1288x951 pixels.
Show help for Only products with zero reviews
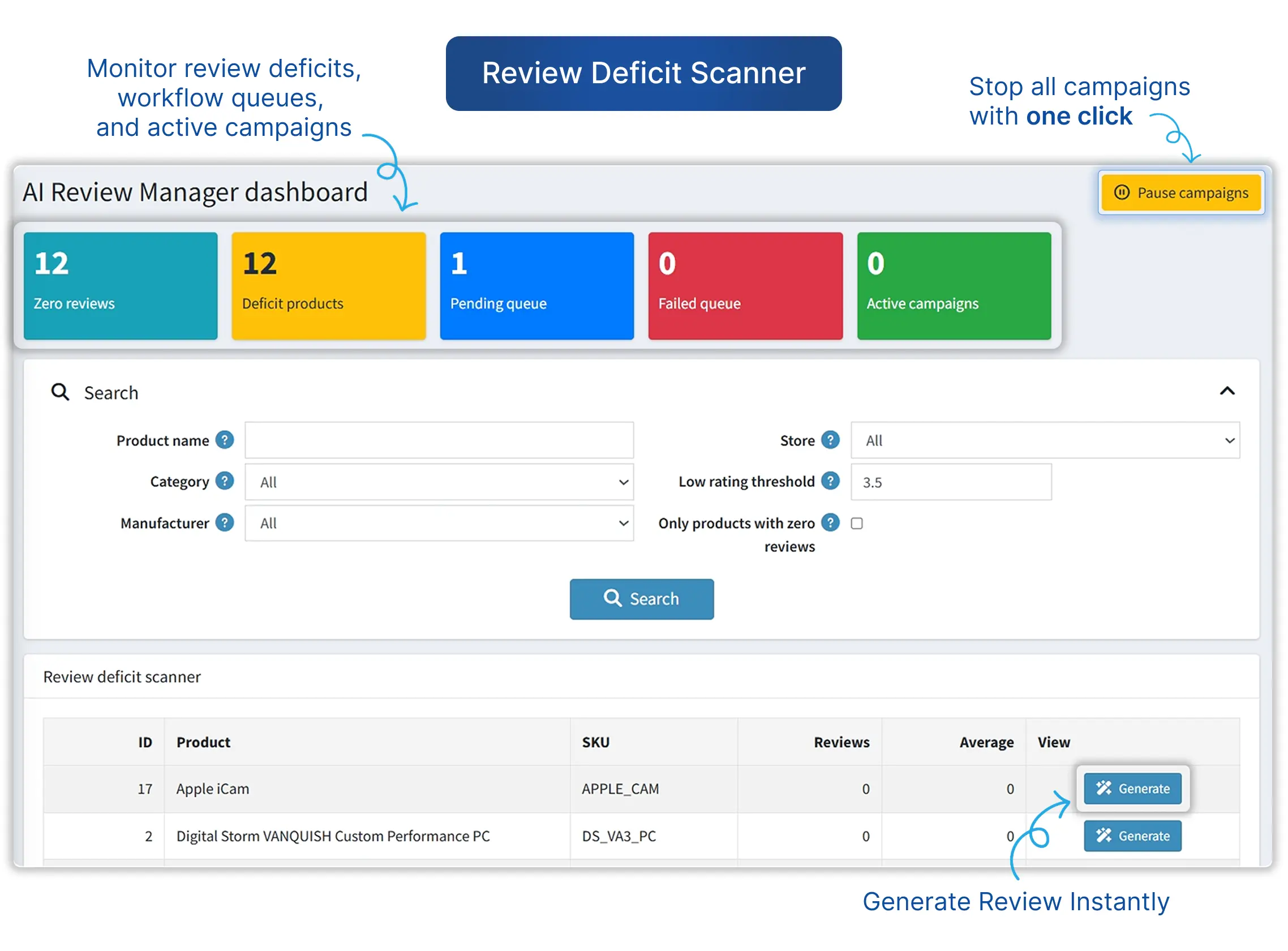pos(830,522)
